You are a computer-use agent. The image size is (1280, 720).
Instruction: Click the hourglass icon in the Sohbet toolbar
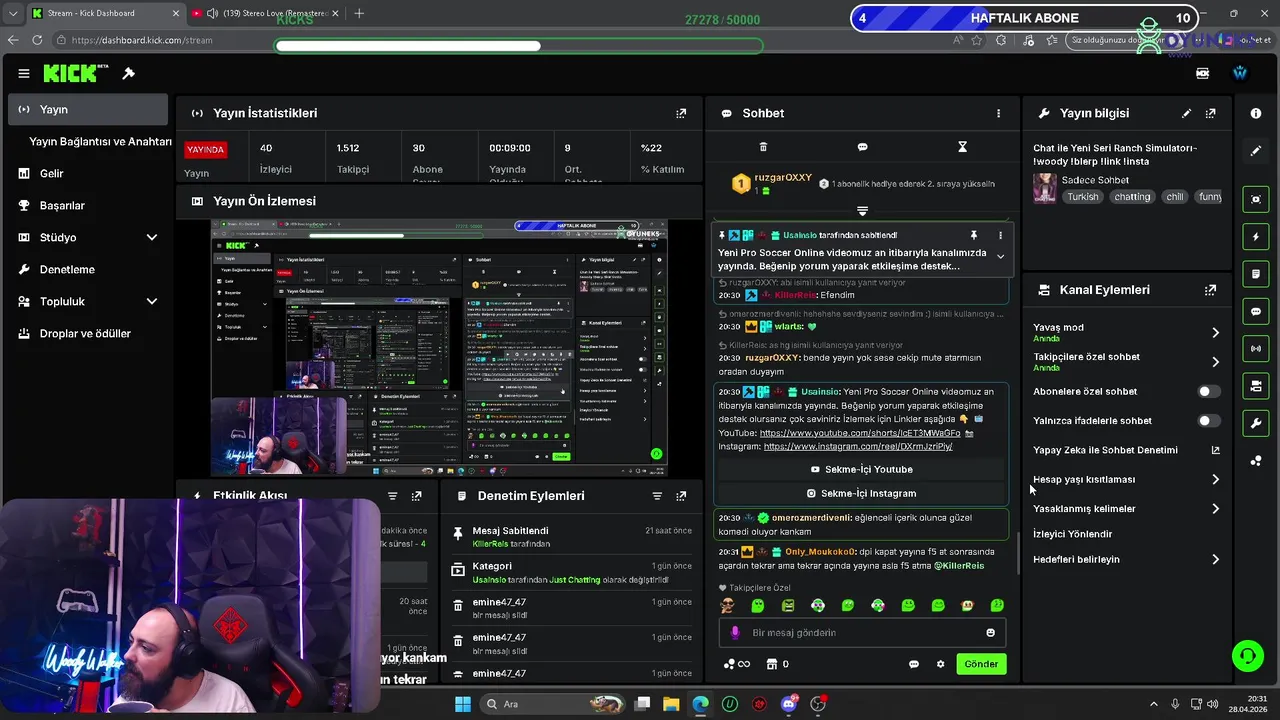click(962, 147)
